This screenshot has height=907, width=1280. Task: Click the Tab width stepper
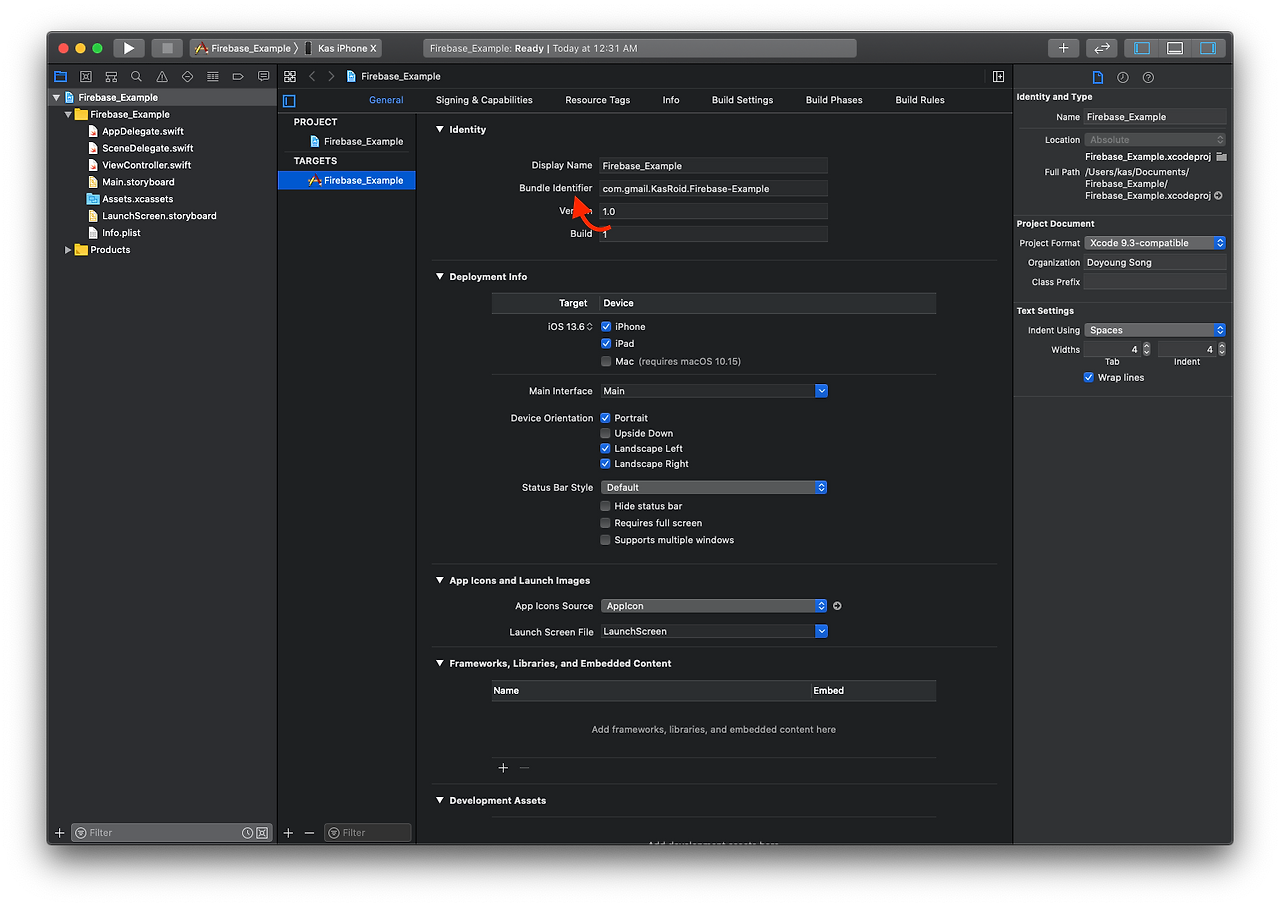click(x=1146, y=349)
